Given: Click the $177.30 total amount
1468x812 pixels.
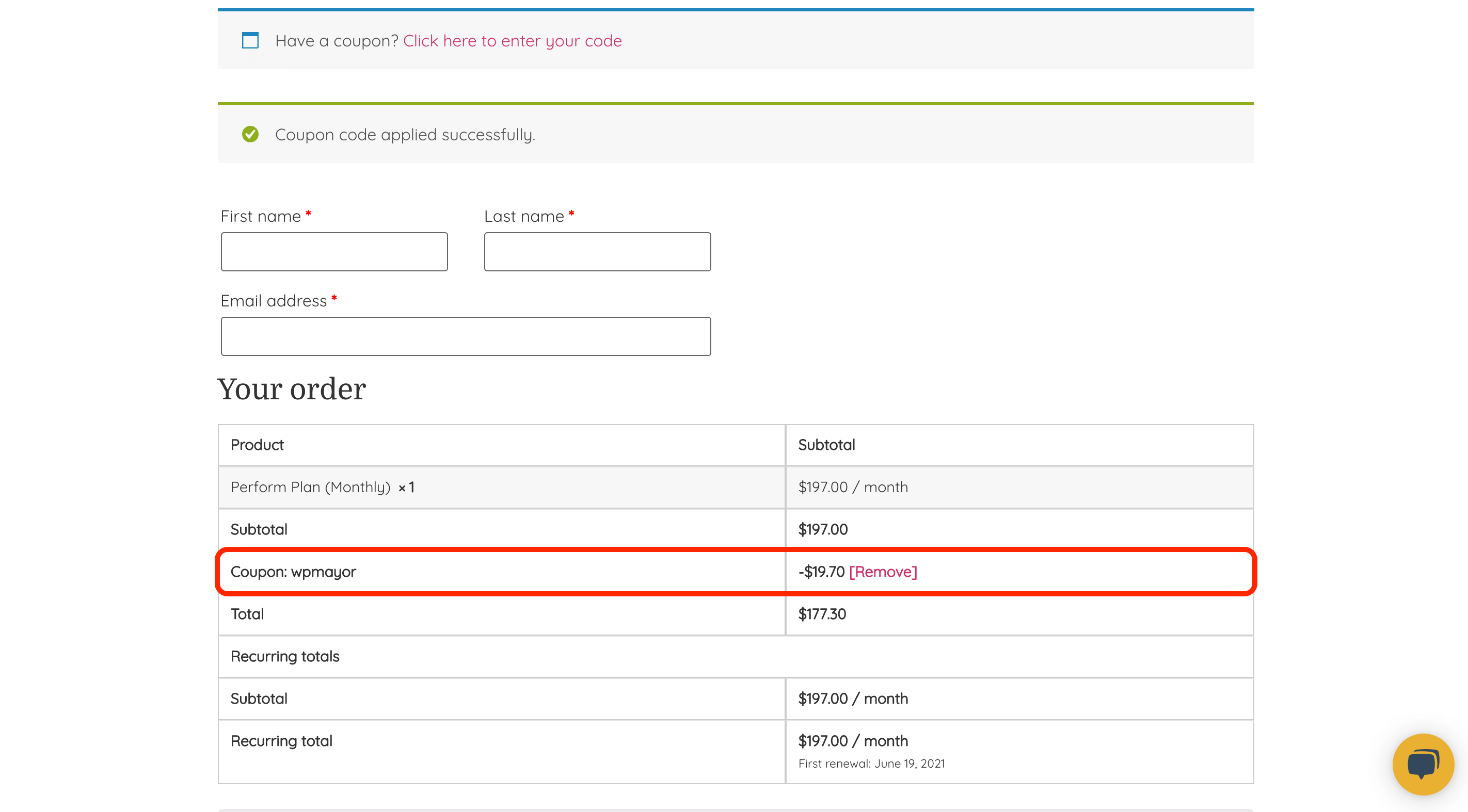Looking at the screenshot, I should click(822, 614).
